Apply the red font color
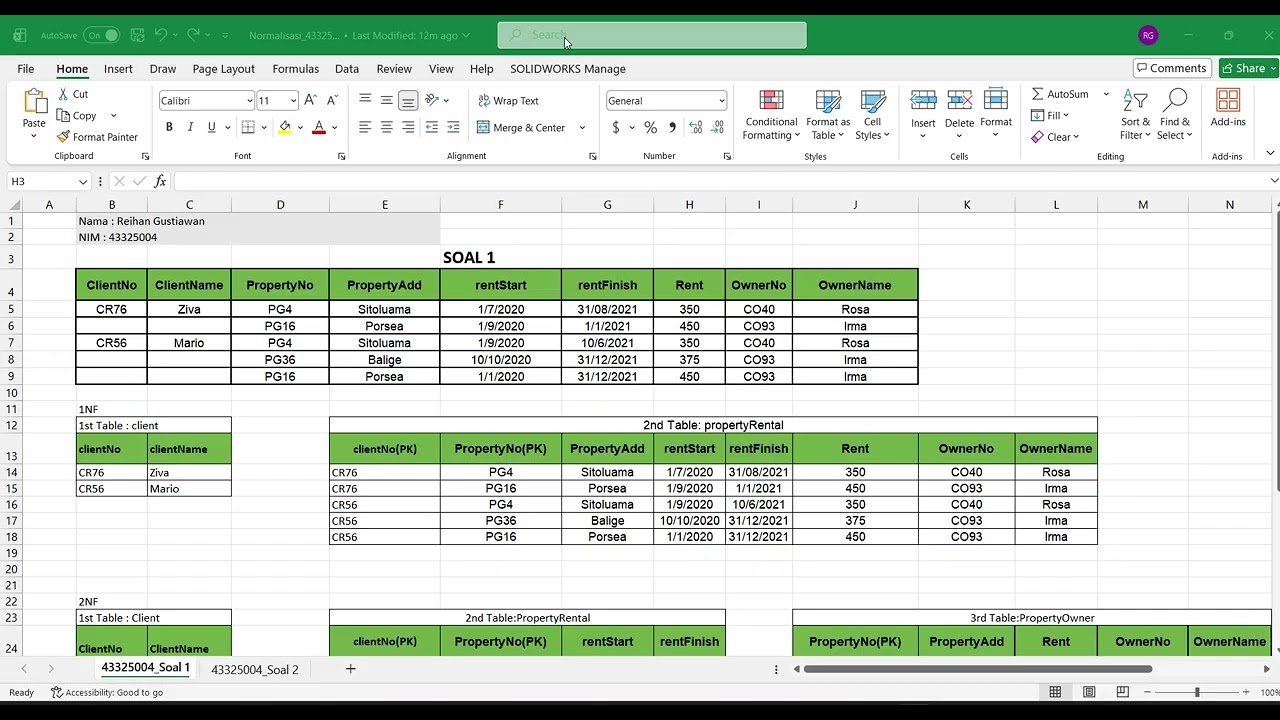1280x720 pixels. click(319, 127)
